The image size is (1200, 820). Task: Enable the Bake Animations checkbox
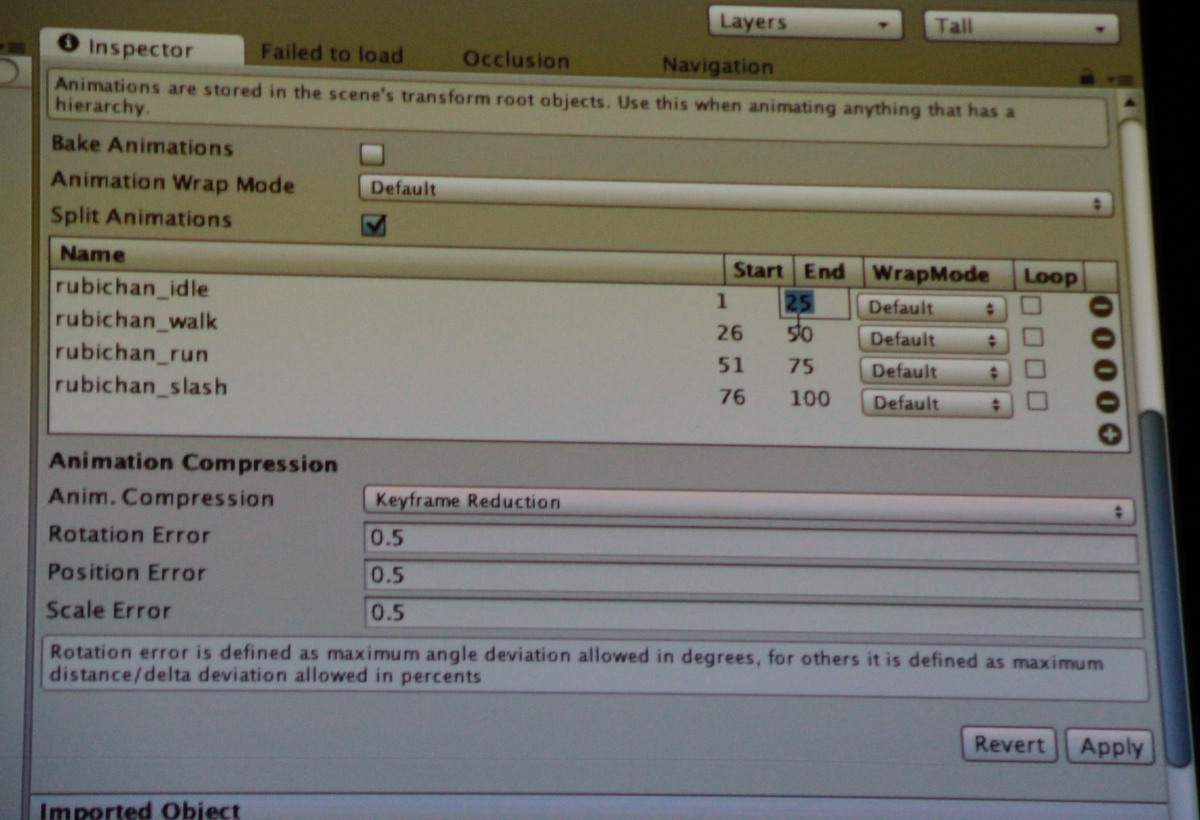[372, 154]
